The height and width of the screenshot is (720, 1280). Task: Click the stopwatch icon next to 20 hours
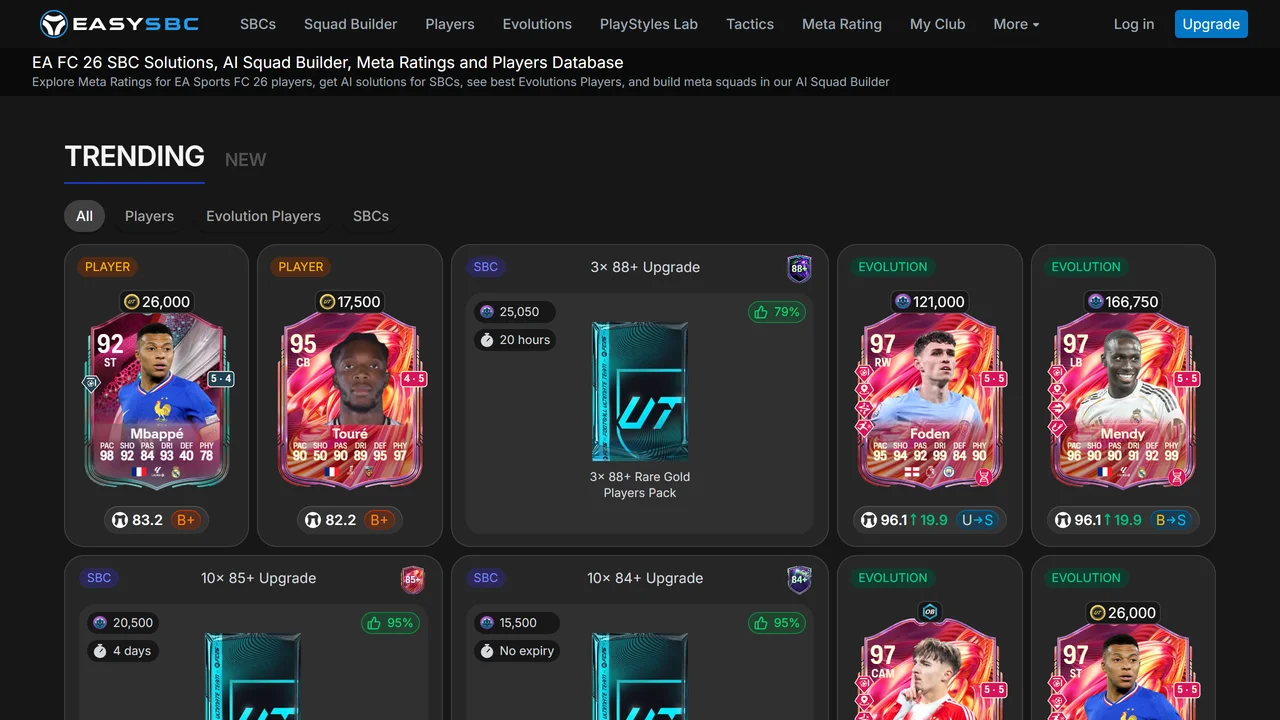click(487, 340)
